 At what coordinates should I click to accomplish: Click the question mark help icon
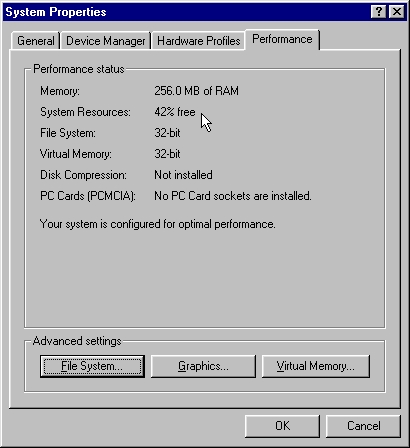(379, 12)
